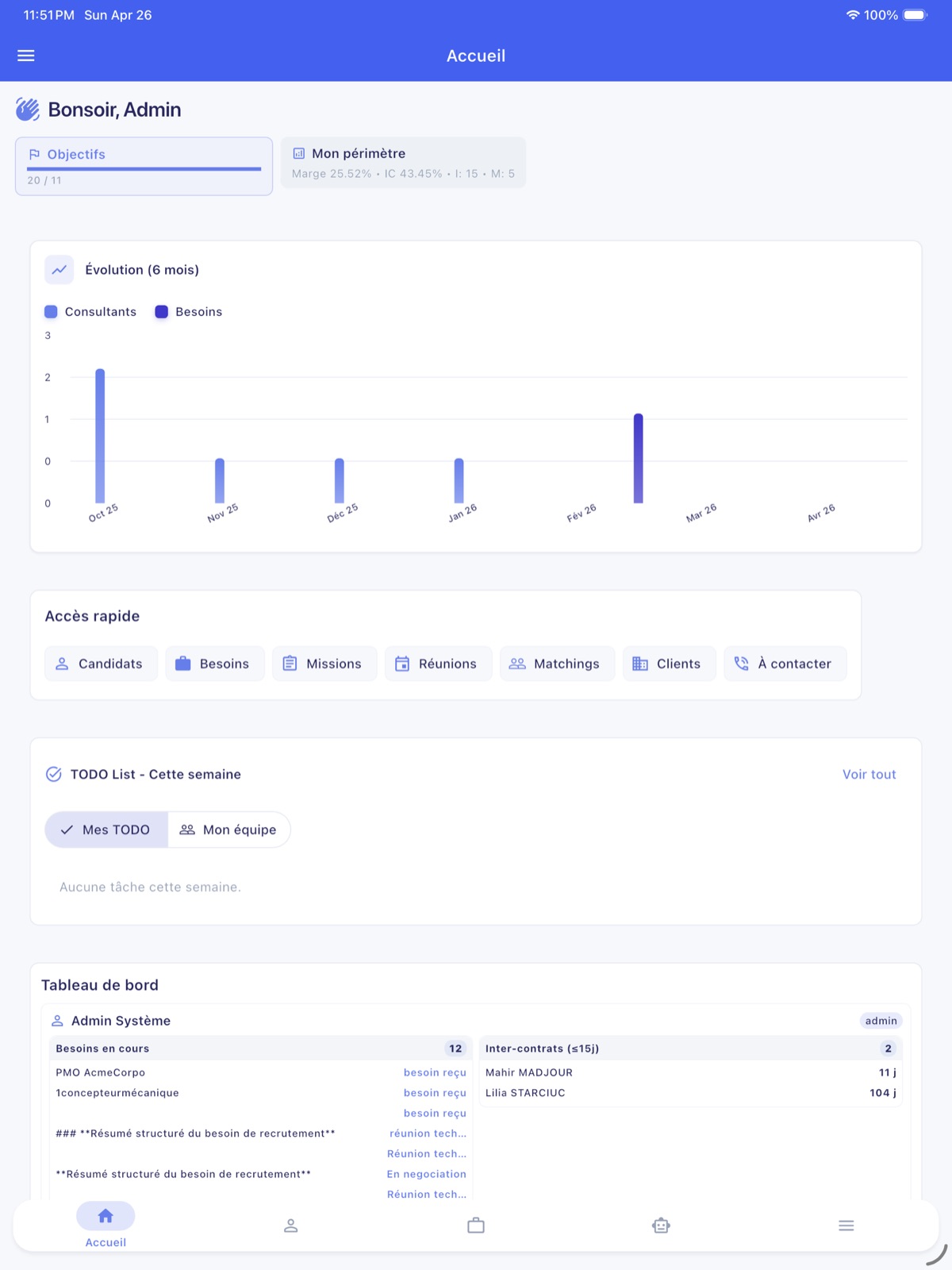Open Lilia STARCIUC inter-contrat row

pyautogui.click(x=690, y=1093)
